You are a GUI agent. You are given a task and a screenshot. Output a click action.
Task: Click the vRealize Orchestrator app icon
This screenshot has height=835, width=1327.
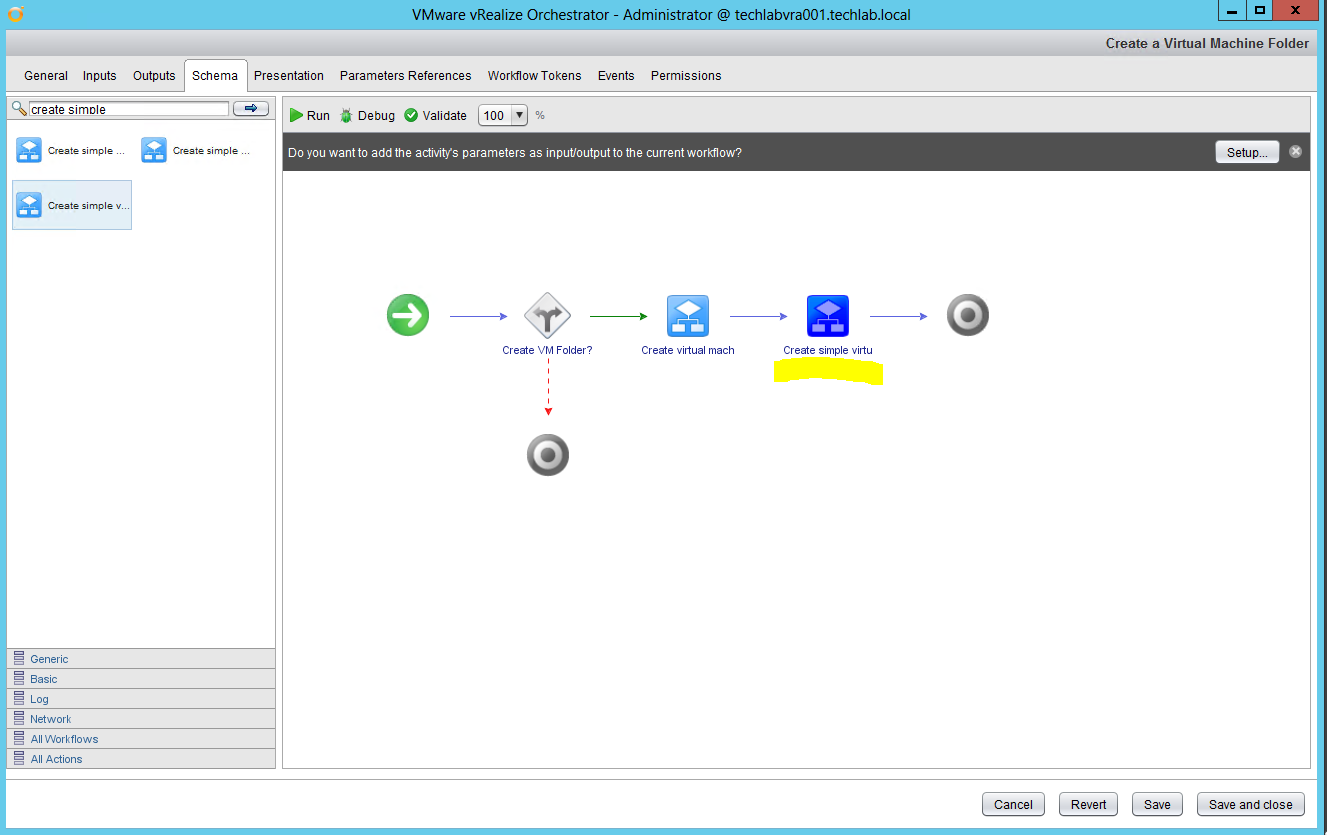[15, 14]
